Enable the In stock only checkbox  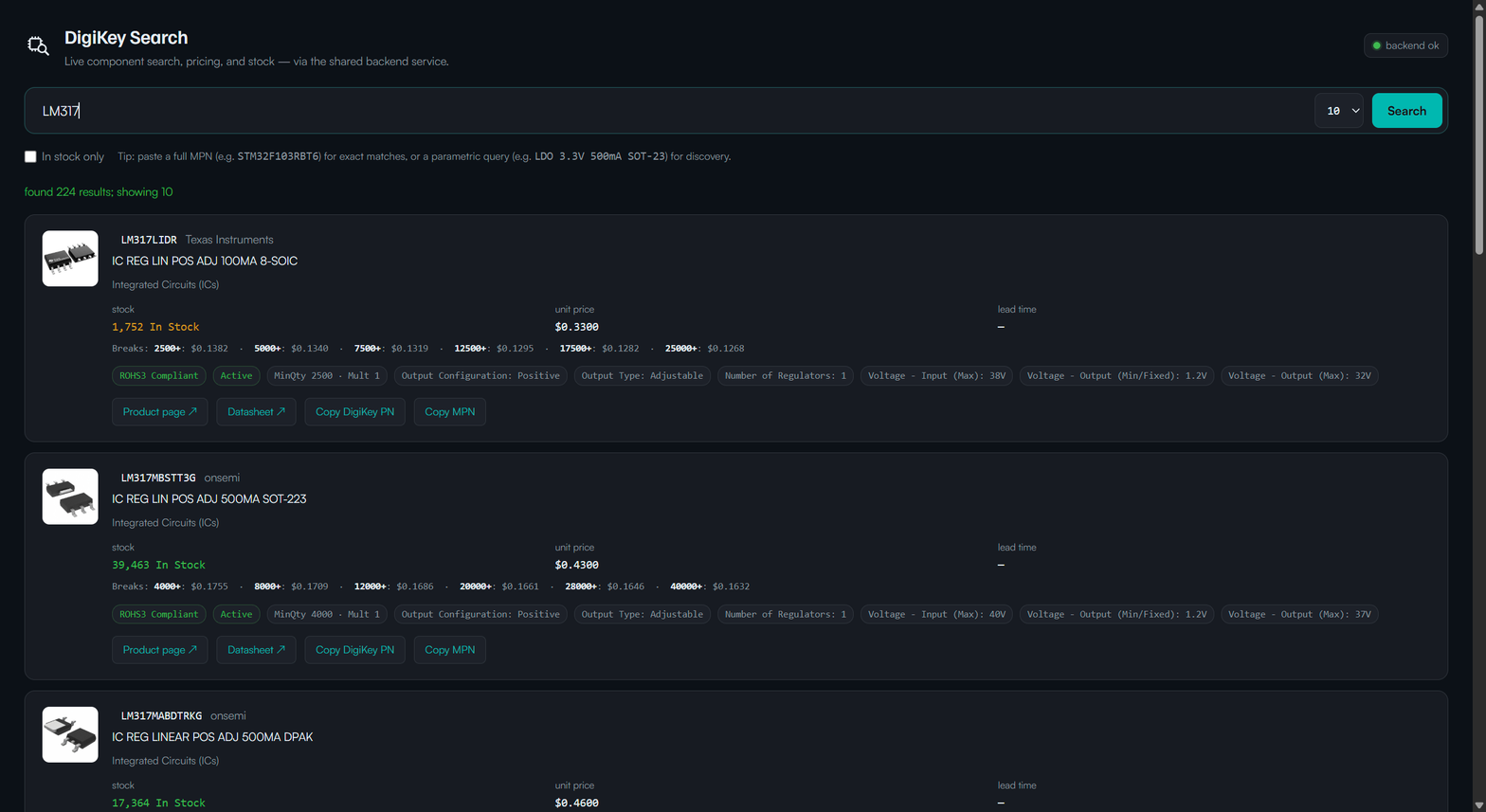click(30, 156)
